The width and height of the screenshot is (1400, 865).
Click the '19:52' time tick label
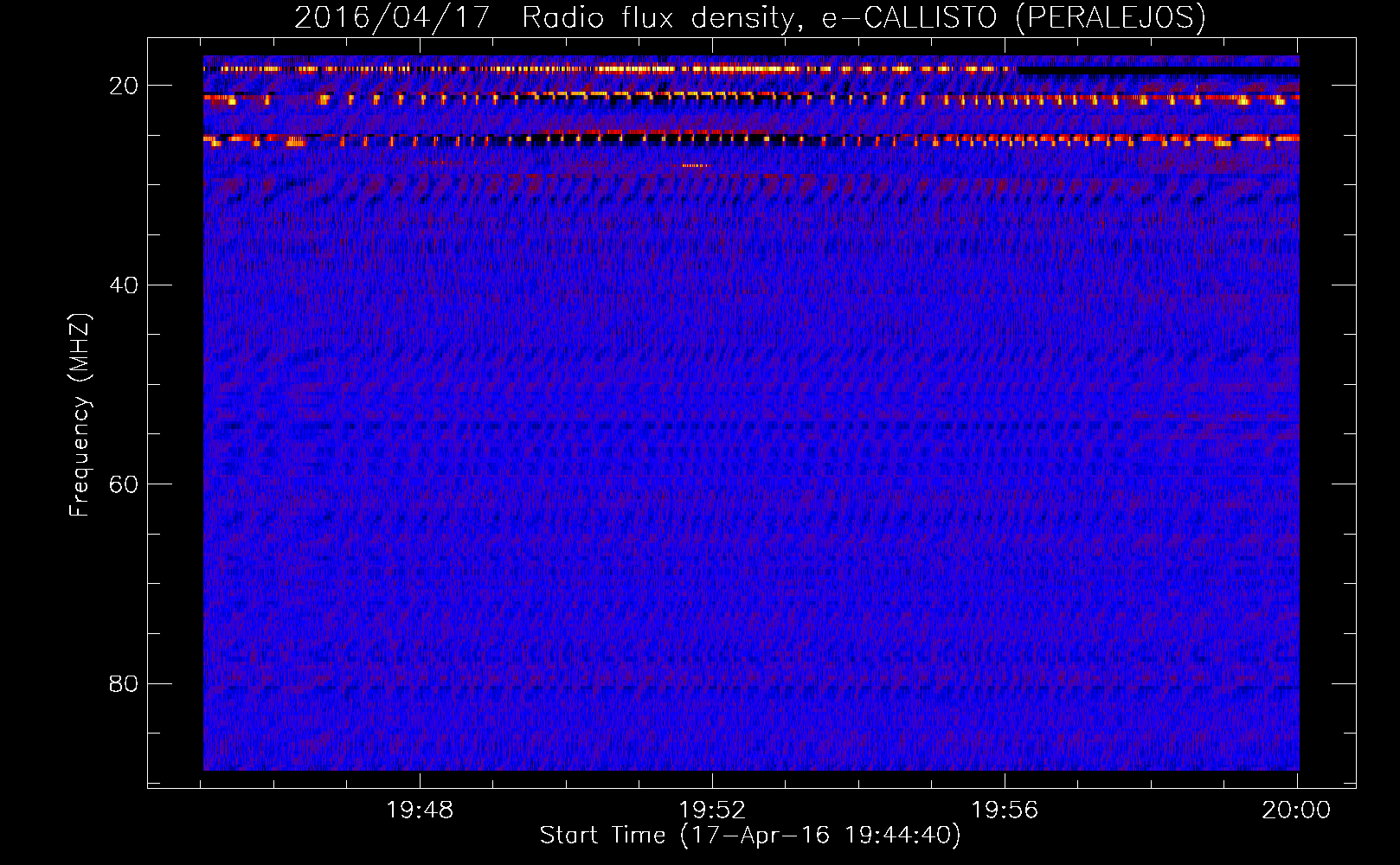coord(712,811)
